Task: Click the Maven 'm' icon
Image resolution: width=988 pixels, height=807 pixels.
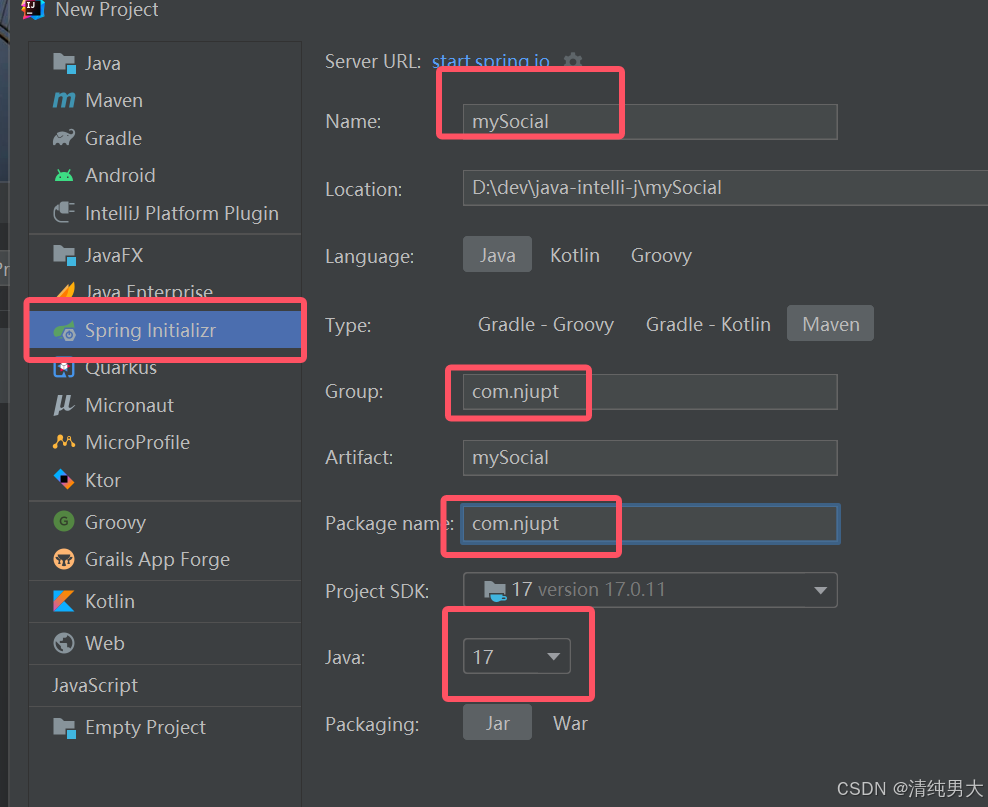Action: (64, 100)
